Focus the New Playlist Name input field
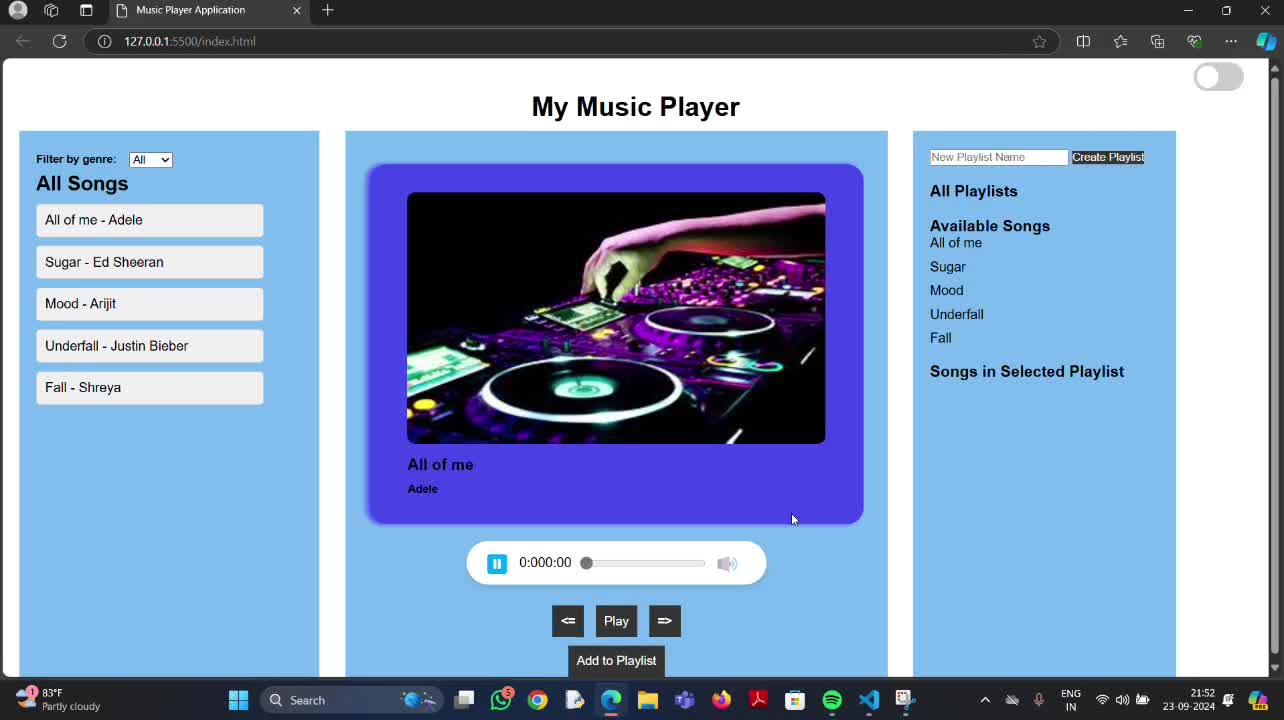This screenshot has height=720, width=1284. [x=999, y=157]
